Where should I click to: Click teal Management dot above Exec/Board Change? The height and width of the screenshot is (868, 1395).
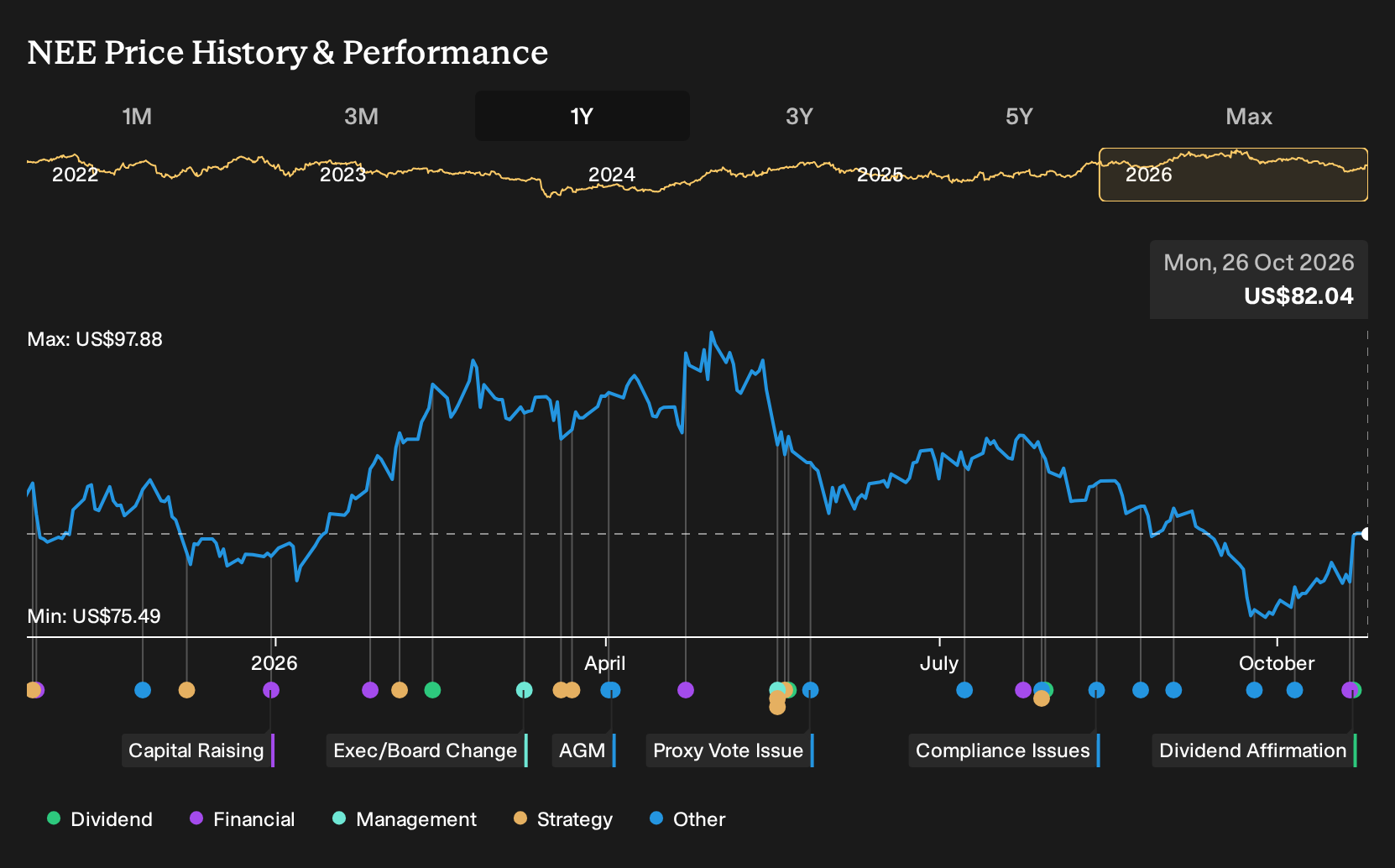pos(524,690)
